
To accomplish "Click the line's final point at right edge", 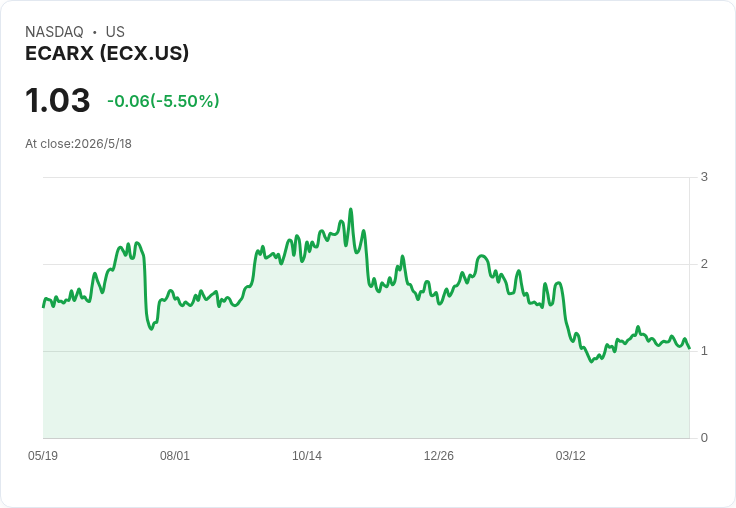I will (x=689, y=348).
